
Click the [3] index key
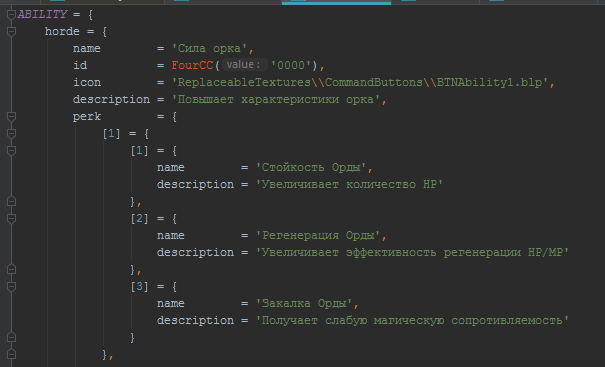click(139, 286)
